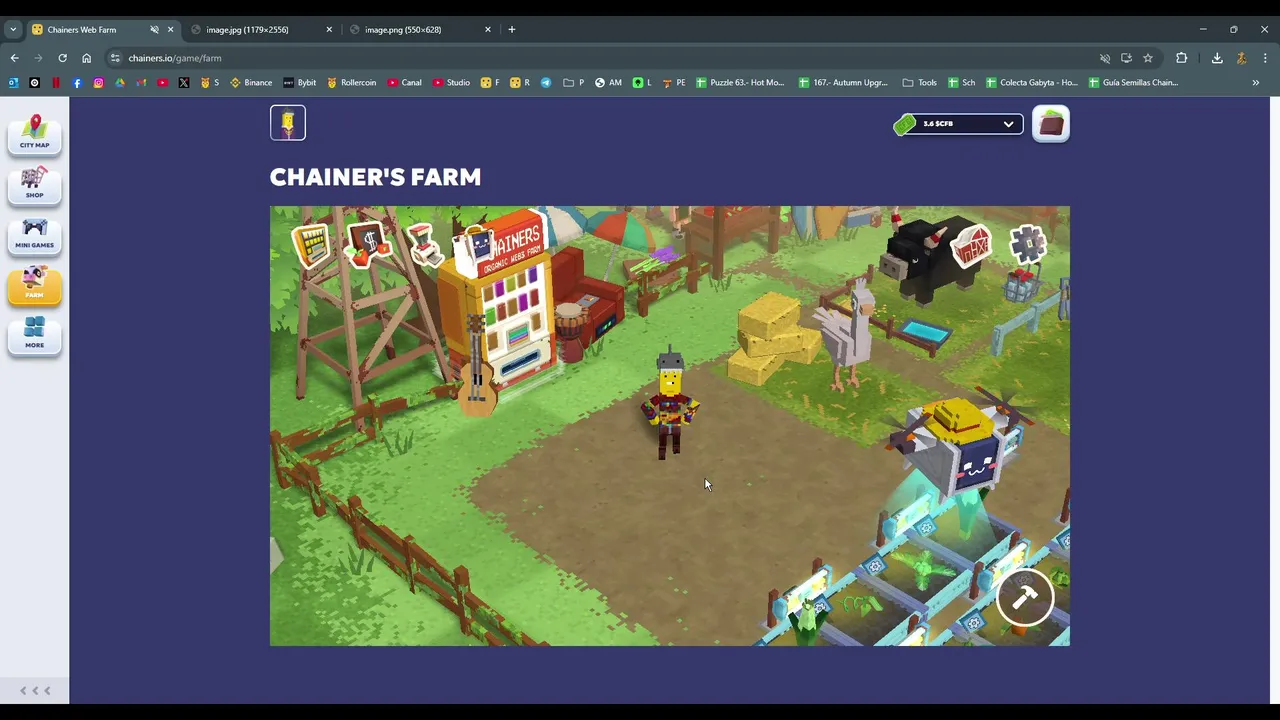The width and height of the screenshot is (1280, 720).
Task: Click the chainers.io address bar
Action: click(600, 58)
